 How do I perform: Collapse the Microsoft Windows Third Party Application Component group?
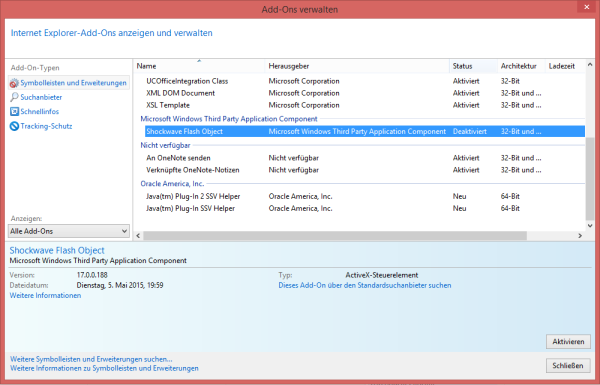click(x=229, y=119)
